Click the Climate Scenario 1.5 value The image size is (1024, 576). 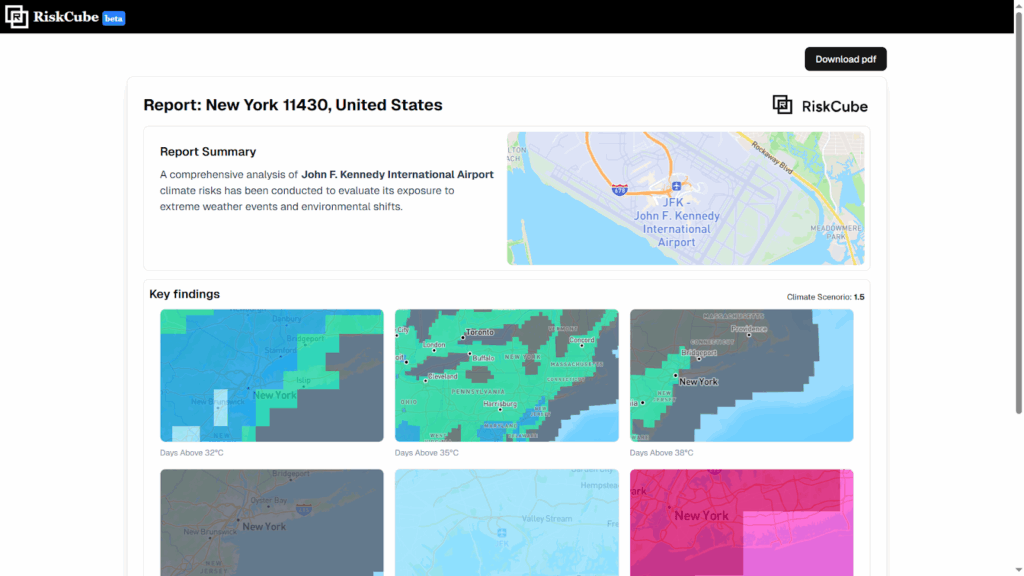pos(859,297)
